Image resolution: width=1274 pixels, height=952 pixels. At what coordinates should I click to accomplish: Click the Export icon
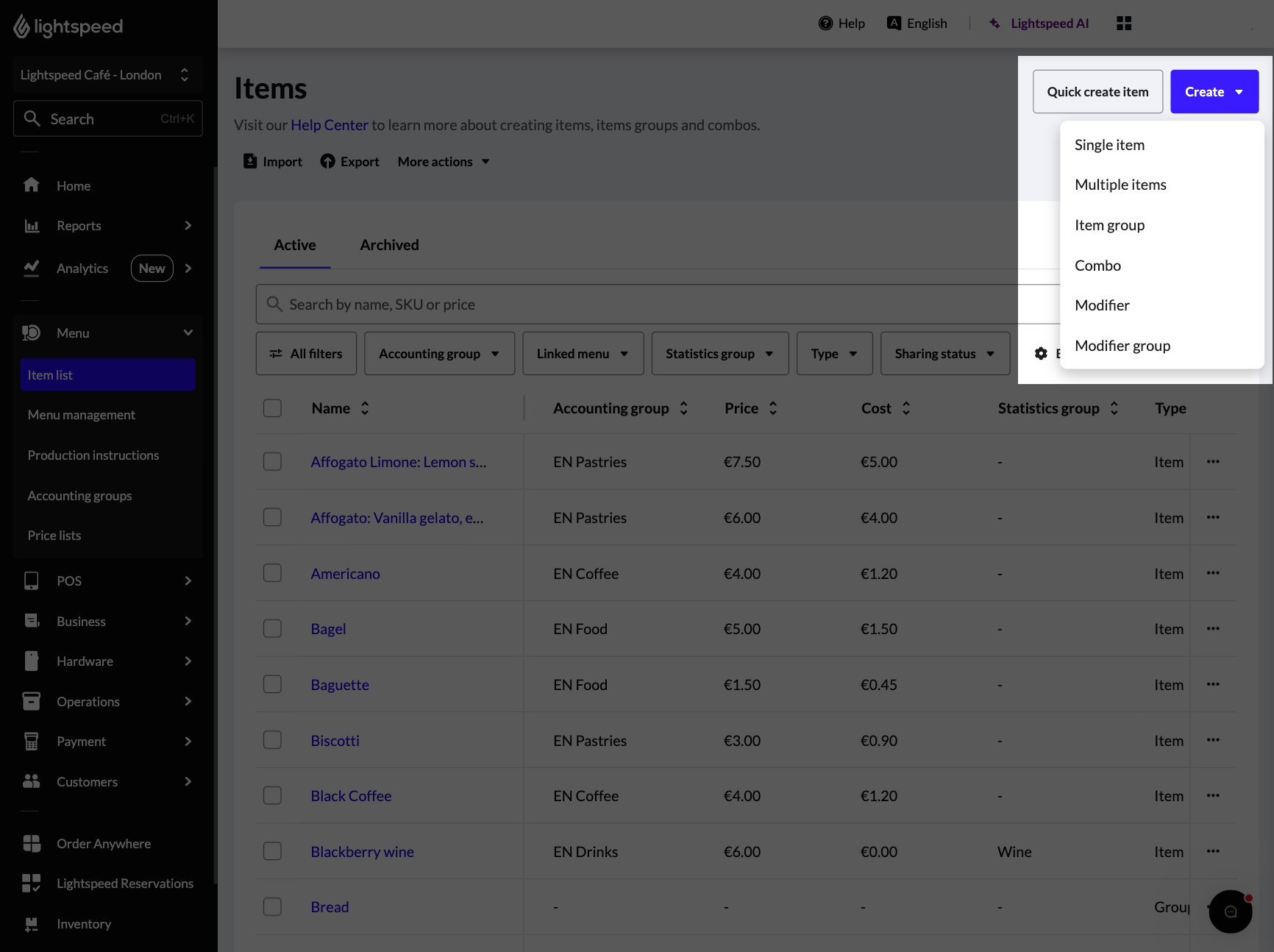pyautogui.click(x=328, y=161)
